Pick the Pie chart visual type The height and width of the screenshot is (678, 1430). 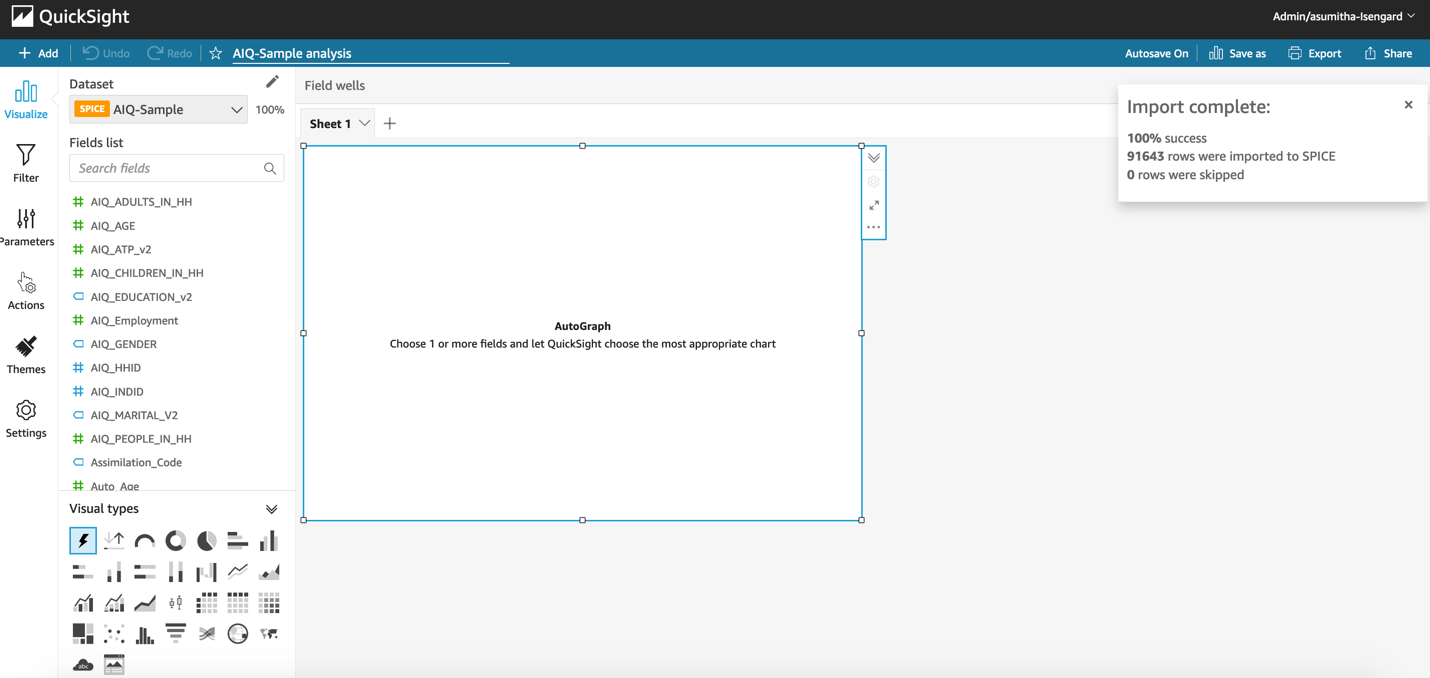coord(207,541)
